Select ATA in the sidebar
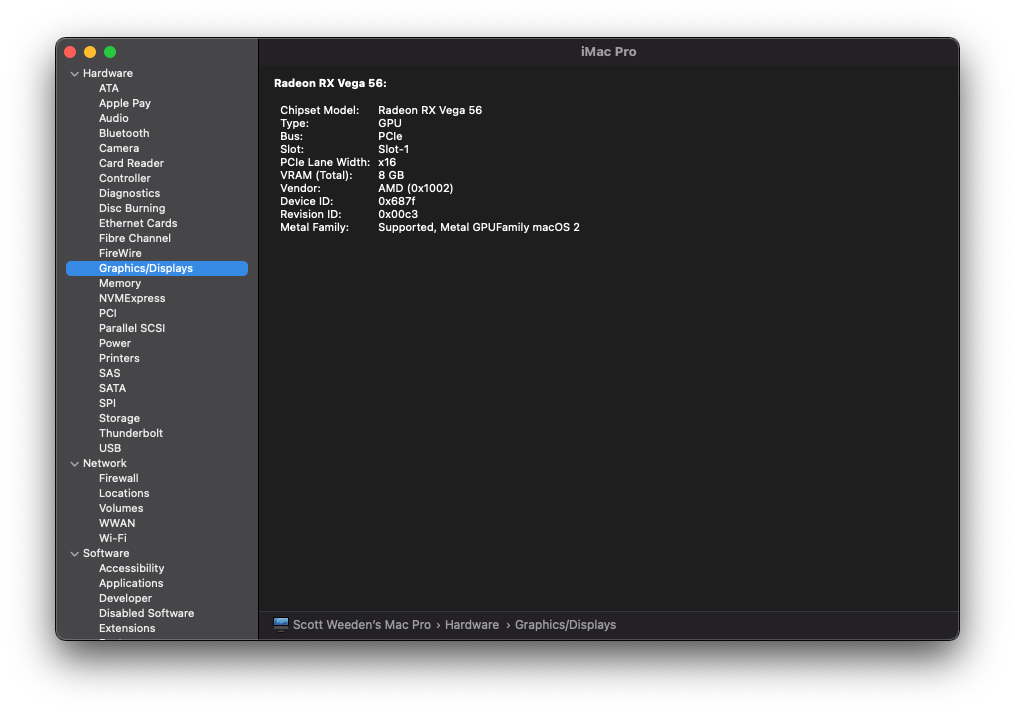Viewport: 1015px width, 714px height. tap(109, 88)
